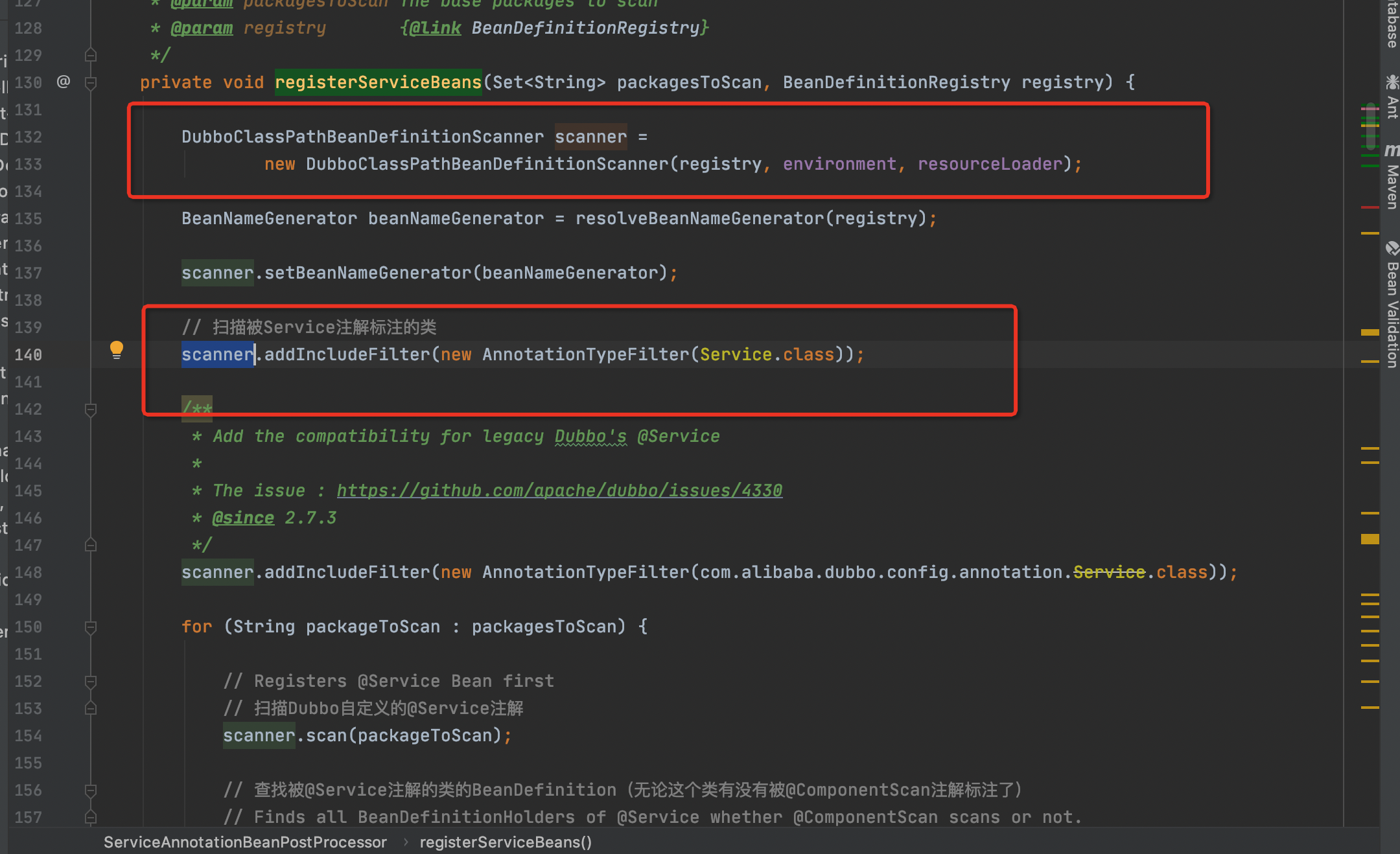1400x854 pixels.
Task: Click the yellow intention light bulb icon
Action: pyautogui.click(x=117, y=350)
